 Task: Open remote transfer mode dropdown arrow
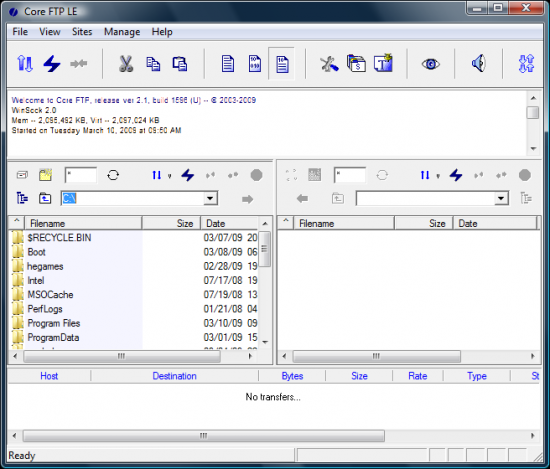pyautogui.click(x=438, y=176)
